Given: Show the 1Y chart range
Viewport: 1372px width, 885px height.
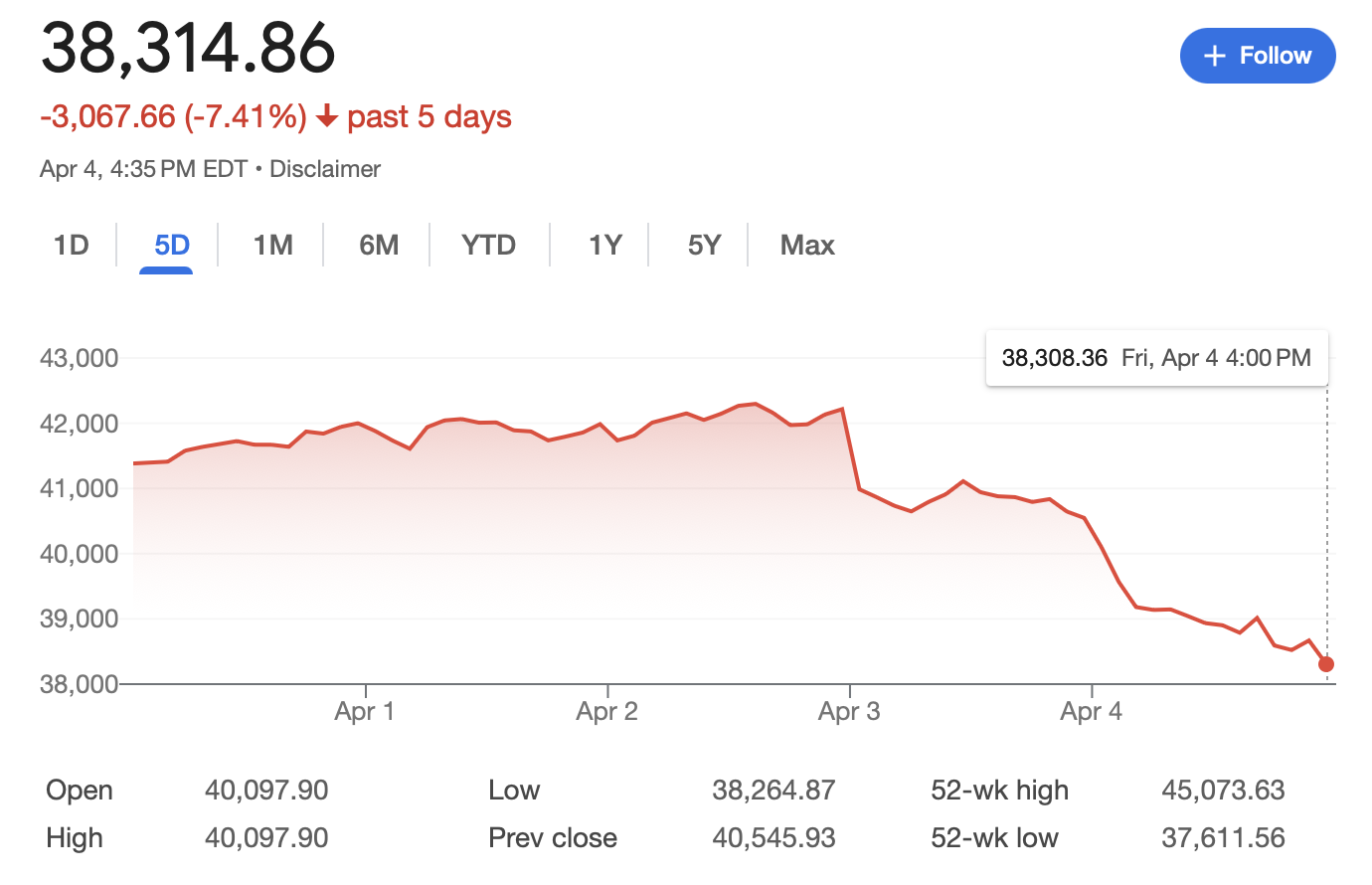Looking at the screenshot, I should pos(604,245).
